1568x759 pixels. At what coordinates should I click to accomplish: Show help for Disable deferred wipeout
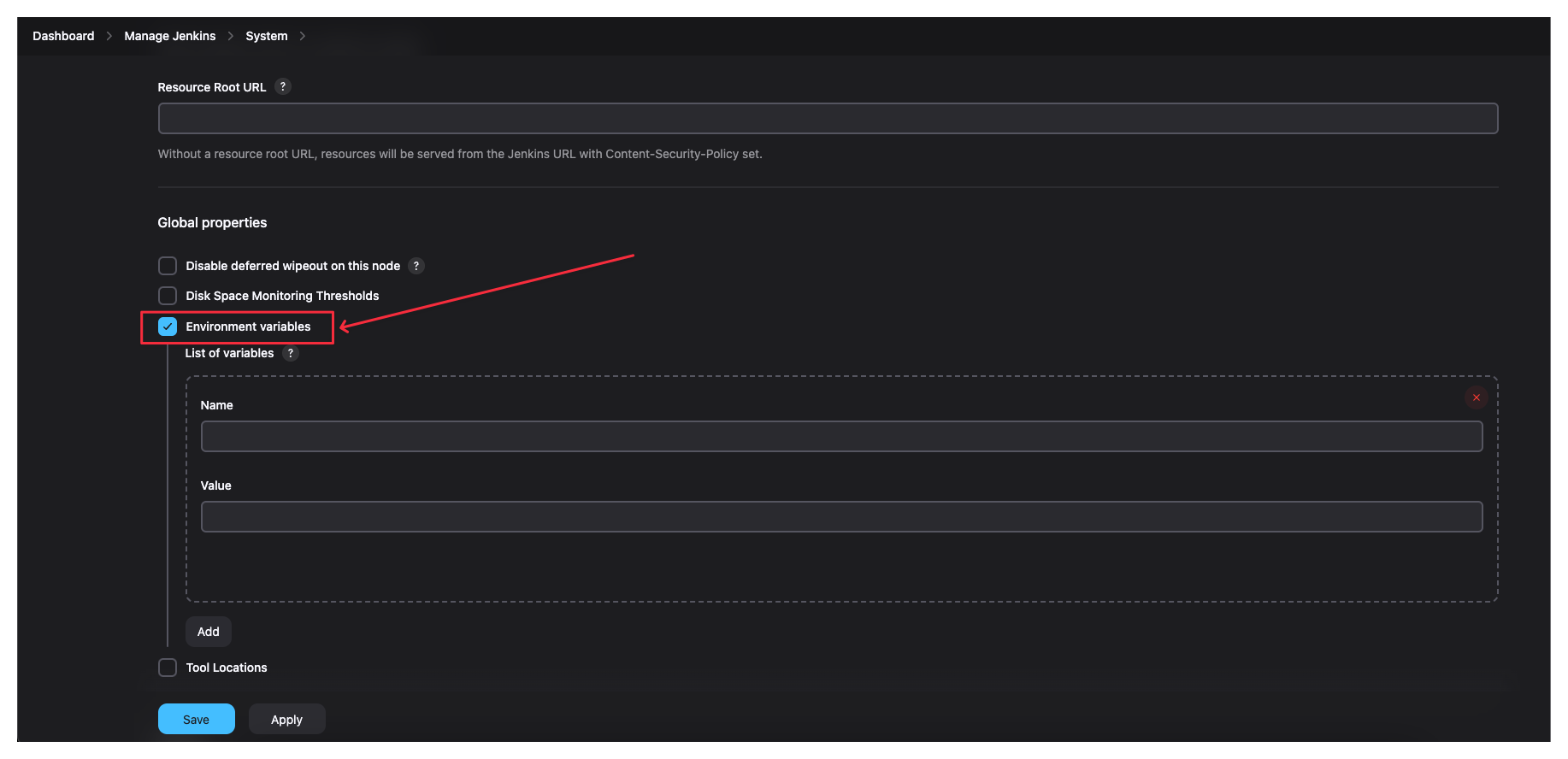pyautogui.click(x=416, y=266)
